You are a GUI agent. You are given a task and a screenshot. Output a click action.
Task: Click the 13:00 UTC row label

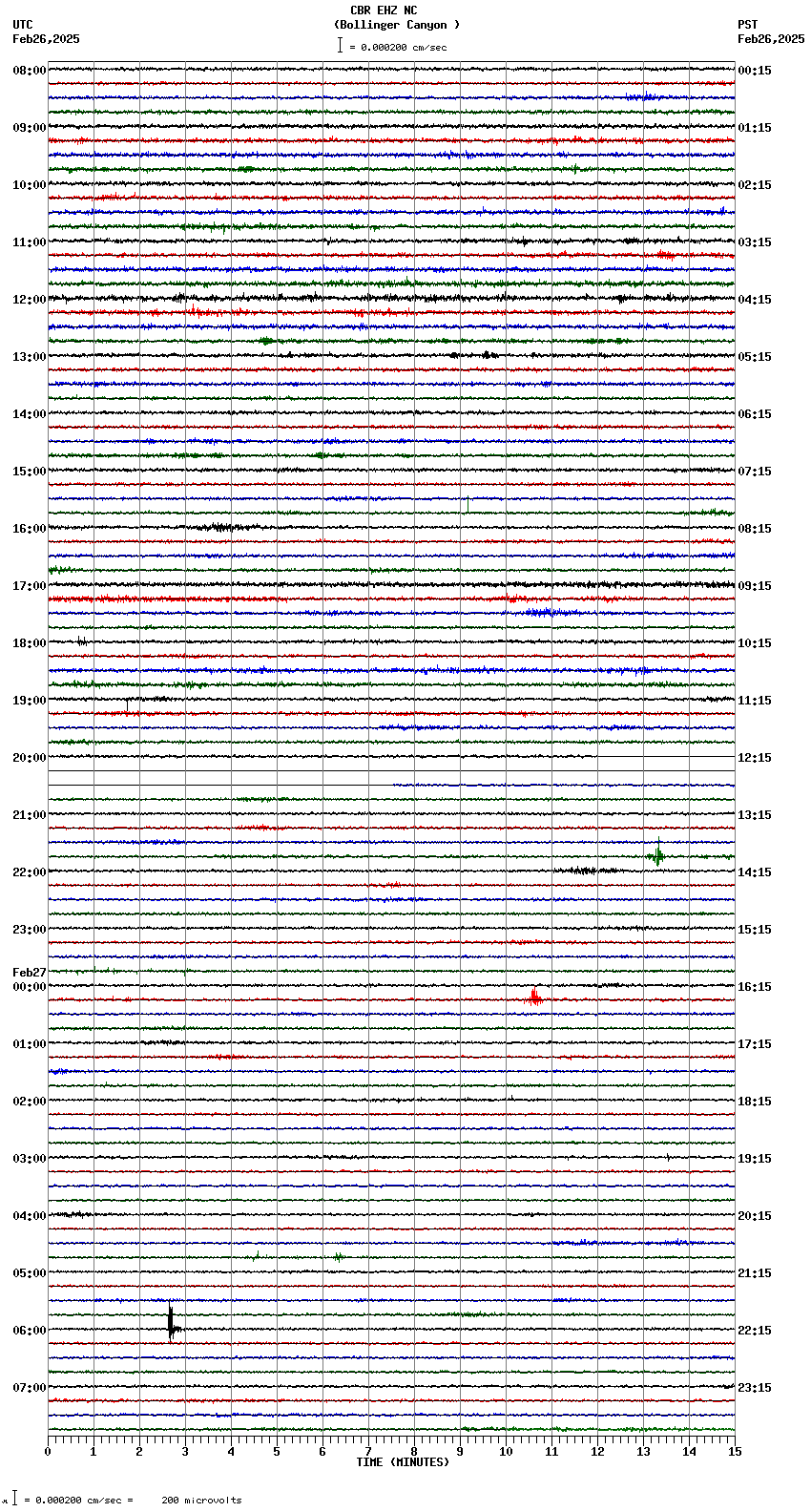[x=30, y=357]
